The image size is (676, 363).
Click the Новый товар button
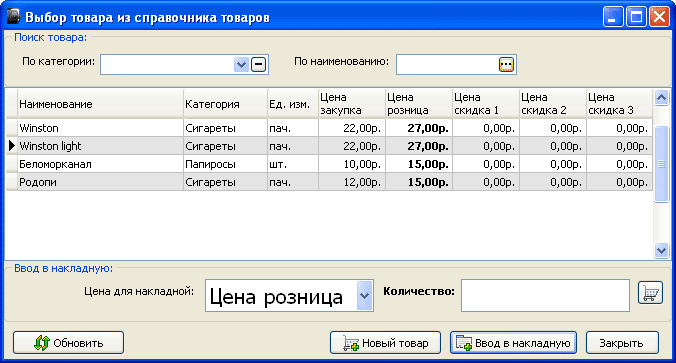coord(385,343)
